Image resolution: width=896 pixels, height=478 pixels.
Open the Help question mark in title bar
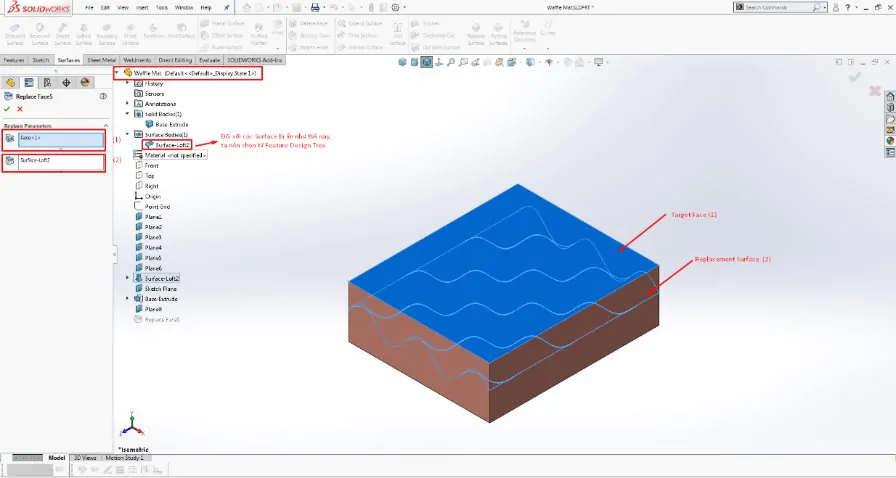pyautogui.click(x=847, y=7)
